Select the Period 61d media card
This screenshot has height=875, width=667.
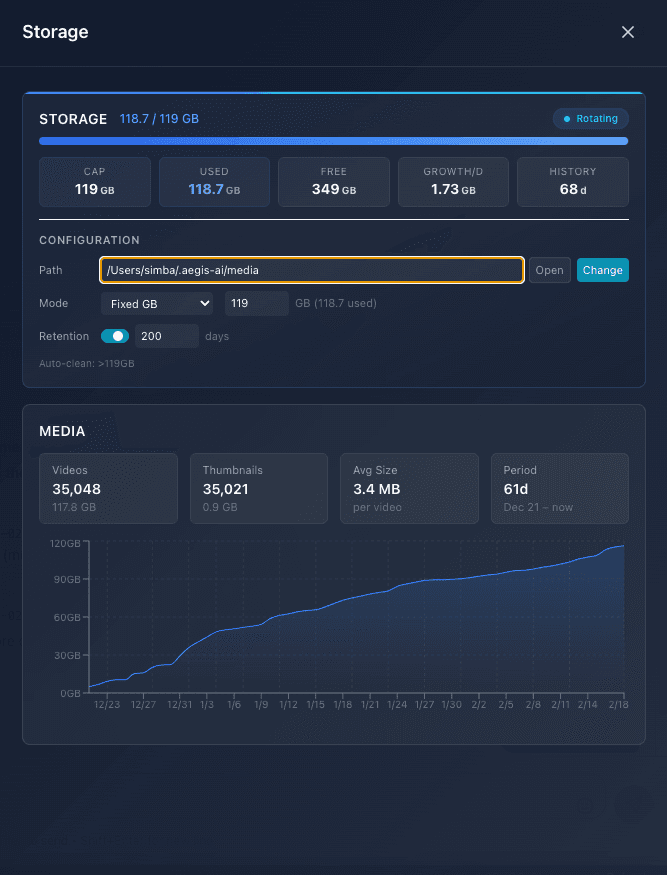(x=559, y=488)
